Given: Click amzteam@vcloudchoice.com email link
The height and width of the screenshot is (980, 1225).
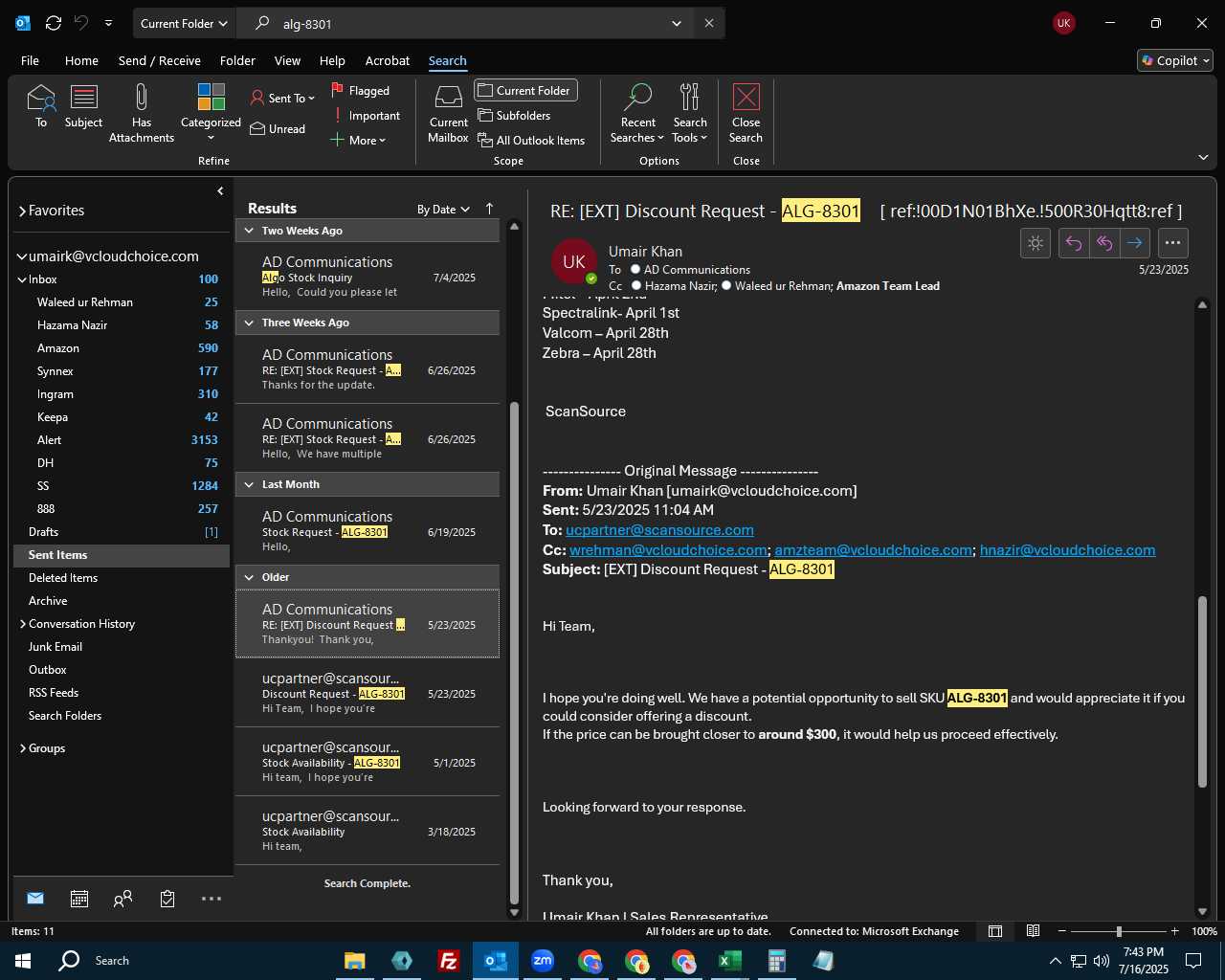Looking at the screenshot, I should [x=873, y=549].
